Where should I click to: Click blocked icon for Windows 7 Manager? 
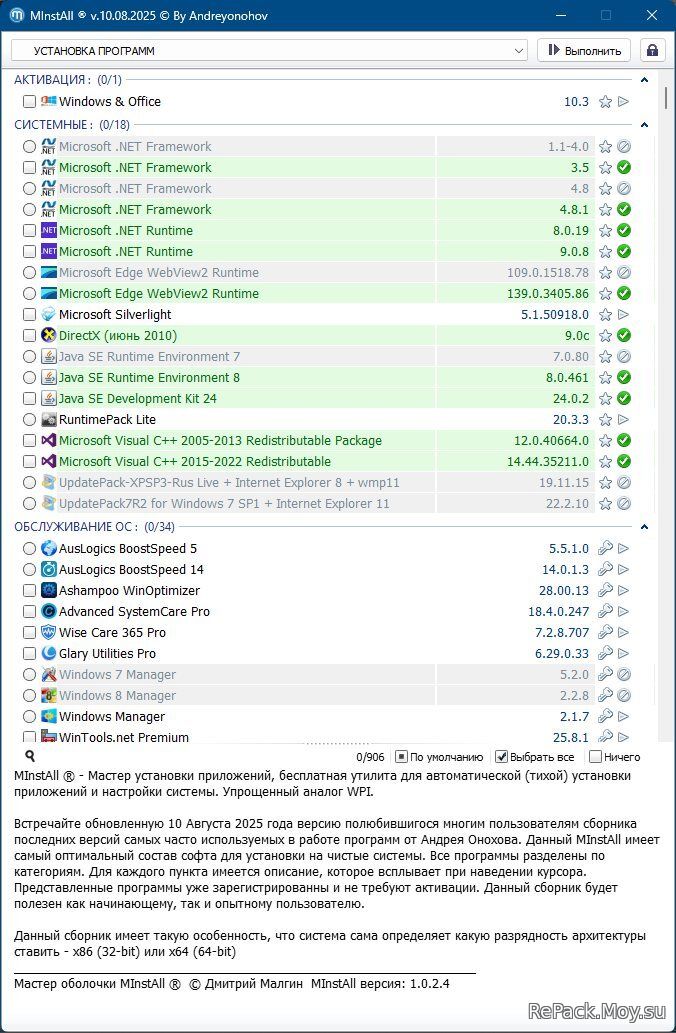624,675
